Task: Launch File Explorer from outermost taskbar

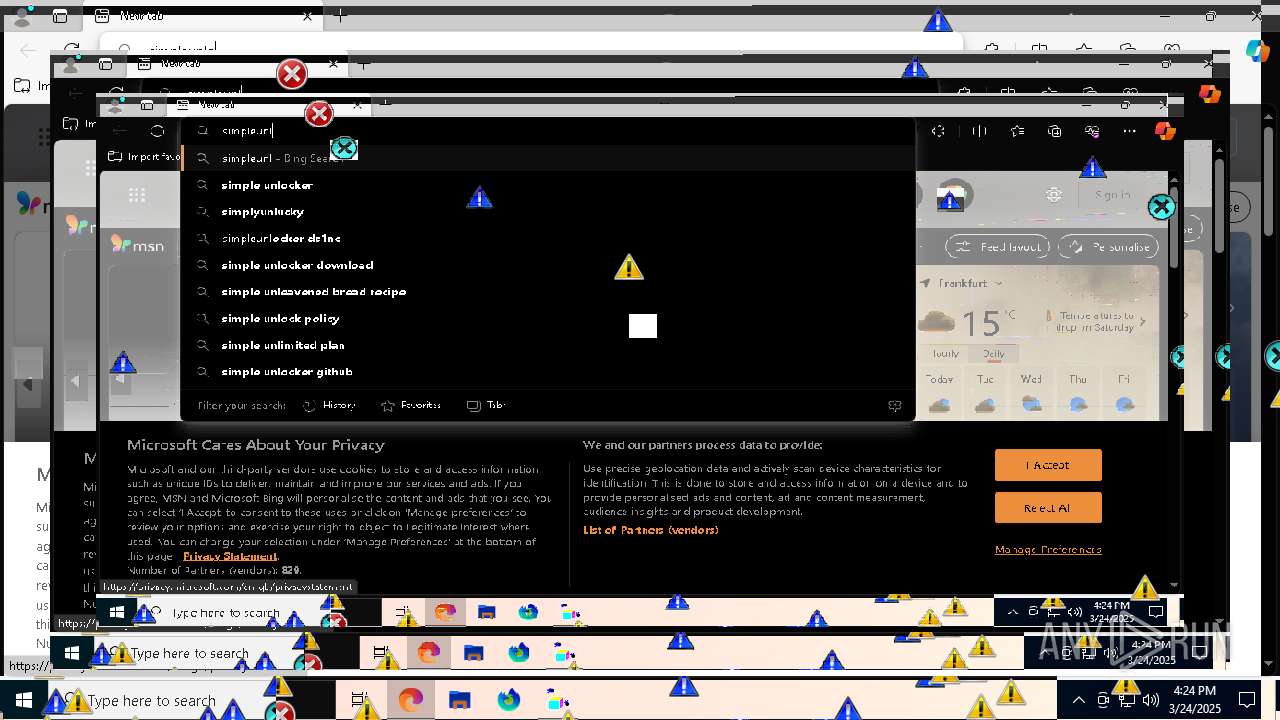Action: point(459,700)
